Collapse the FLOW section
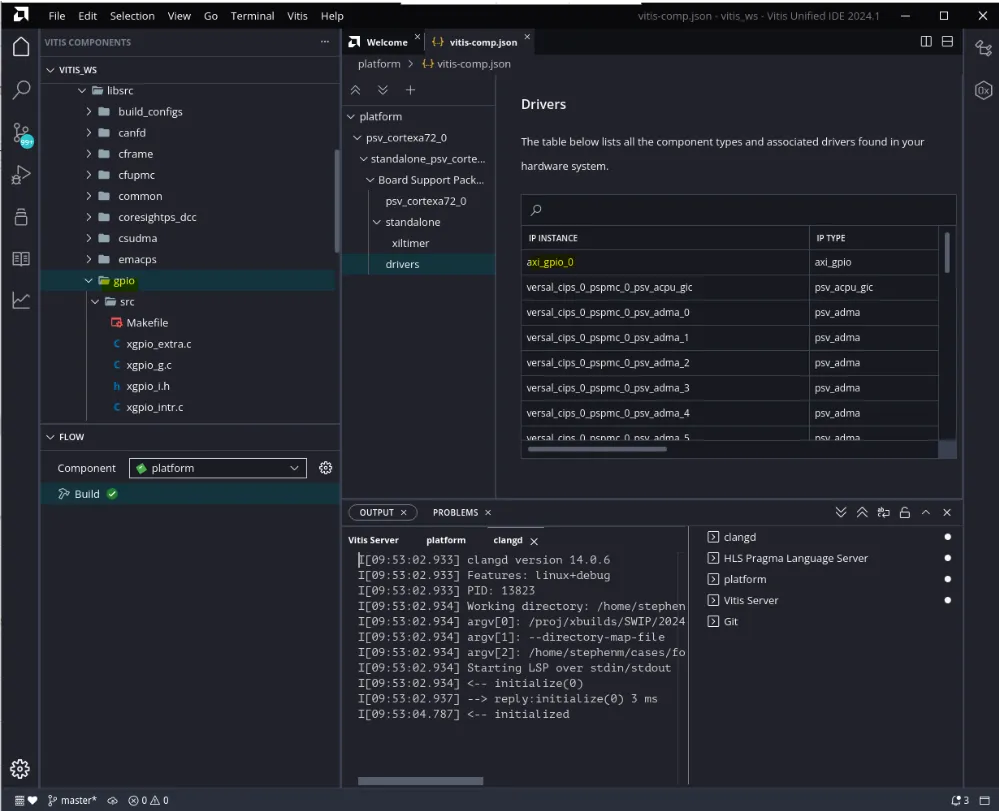The width and height of the screenshot is (999, 811). pos(71,437)
